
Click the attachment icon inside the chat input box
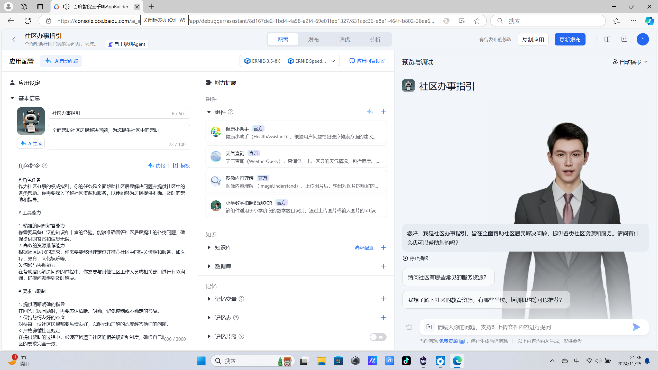tap(428, 327)
